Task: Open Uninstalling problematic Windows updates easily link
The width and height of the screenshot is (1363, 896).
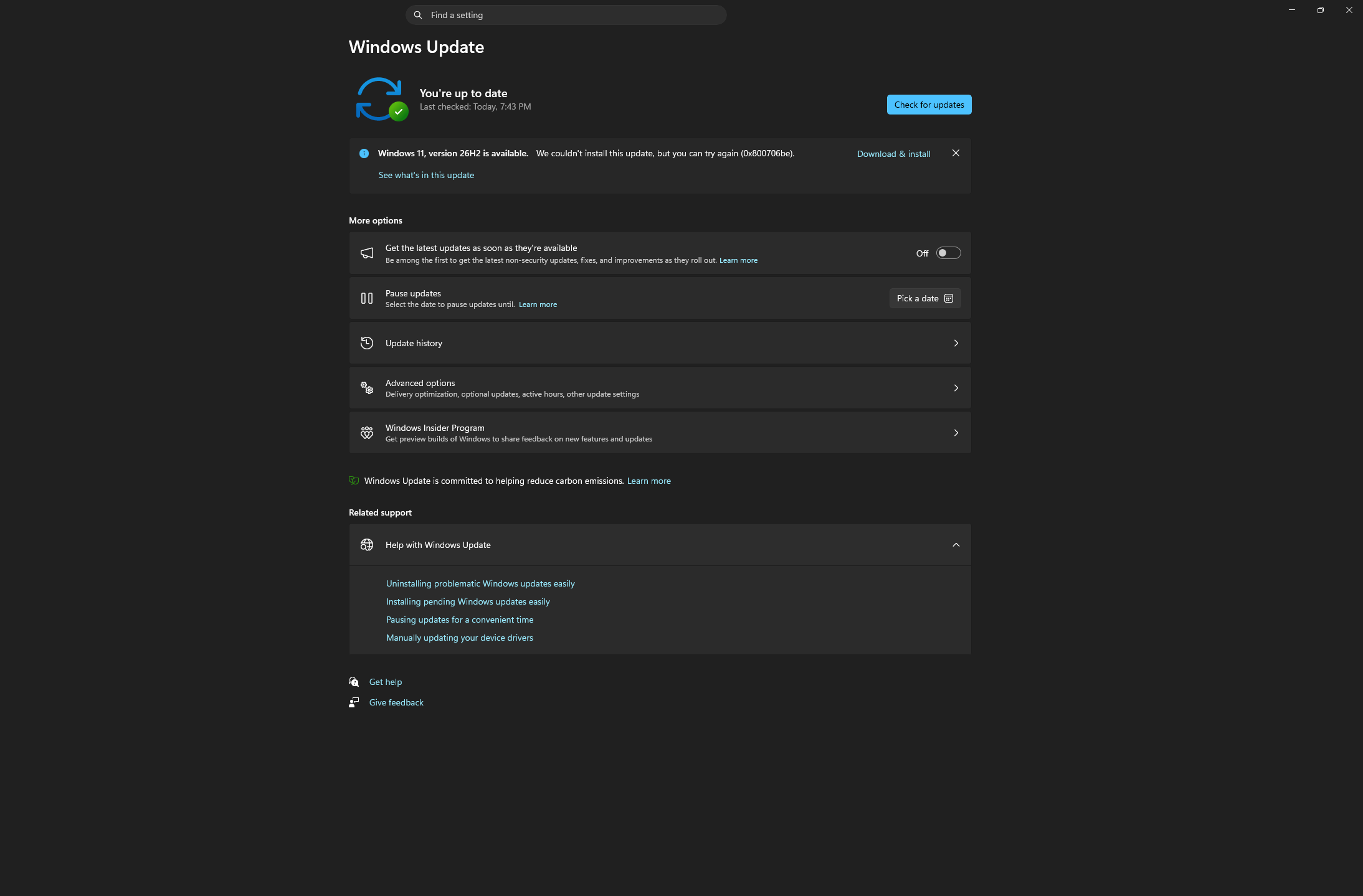Action: [x=480, y=583]
